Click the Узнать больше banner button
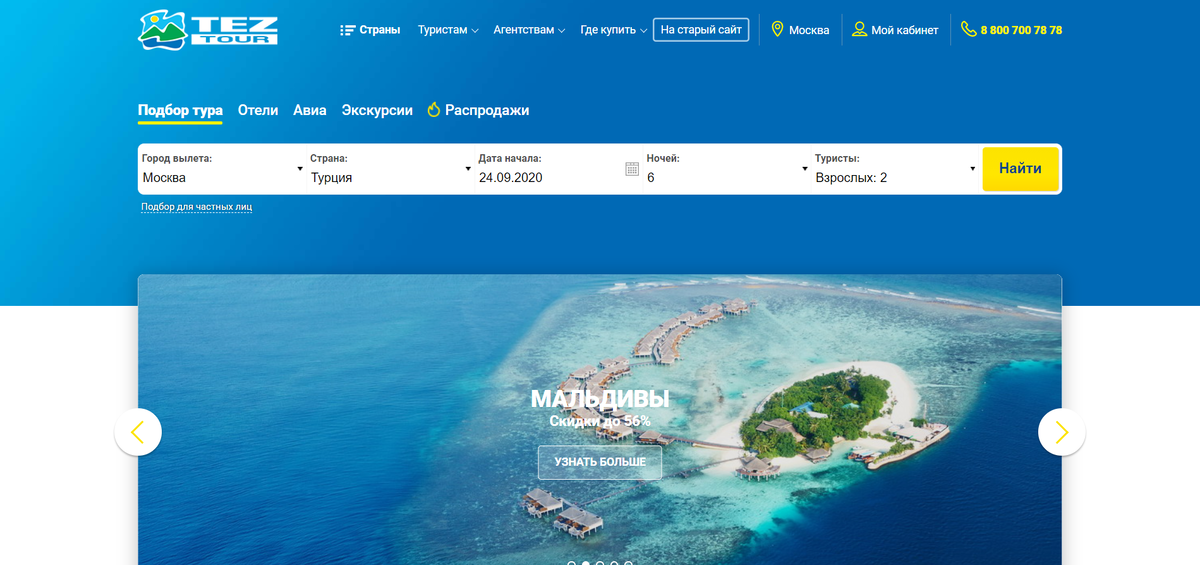Screen dimensions: 1200x565 coord(600,462)
